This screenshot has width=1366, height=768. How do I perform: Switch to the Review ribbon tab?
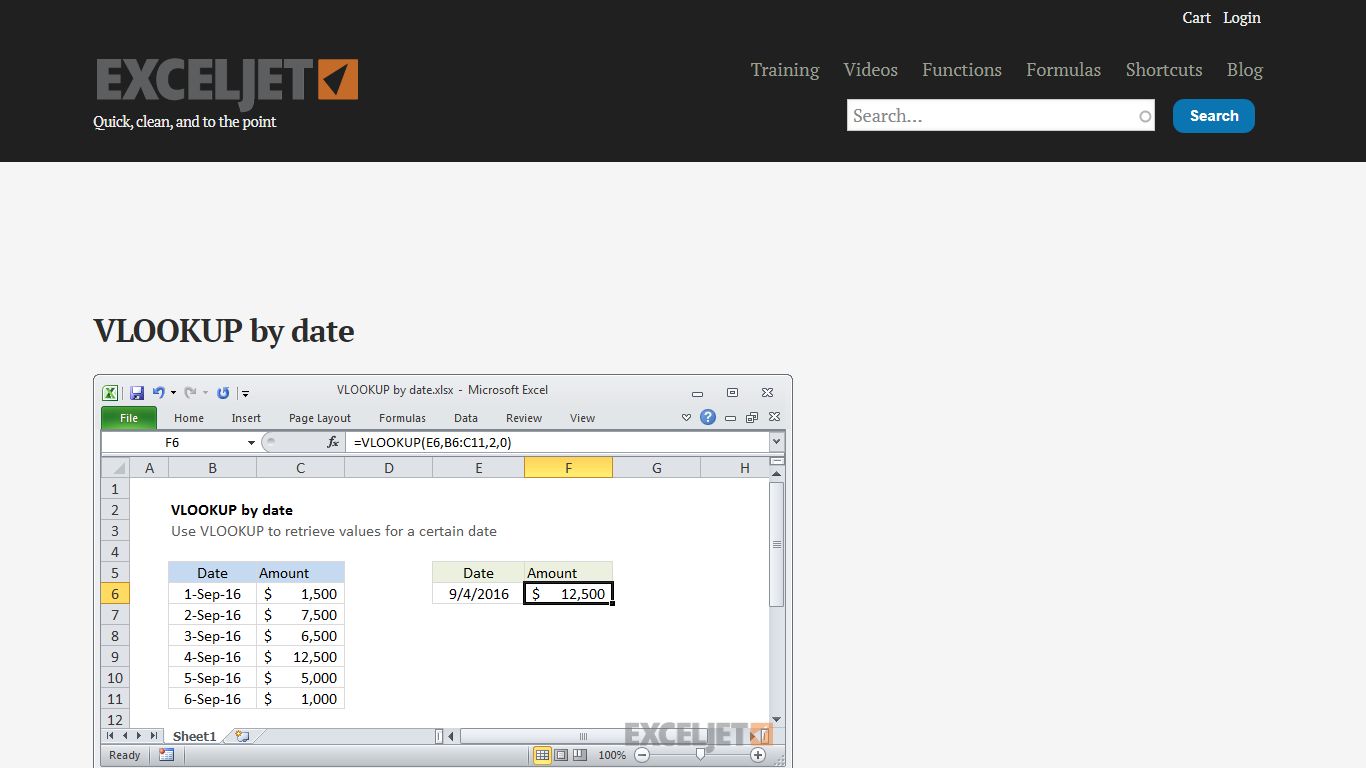coord(524,418)
